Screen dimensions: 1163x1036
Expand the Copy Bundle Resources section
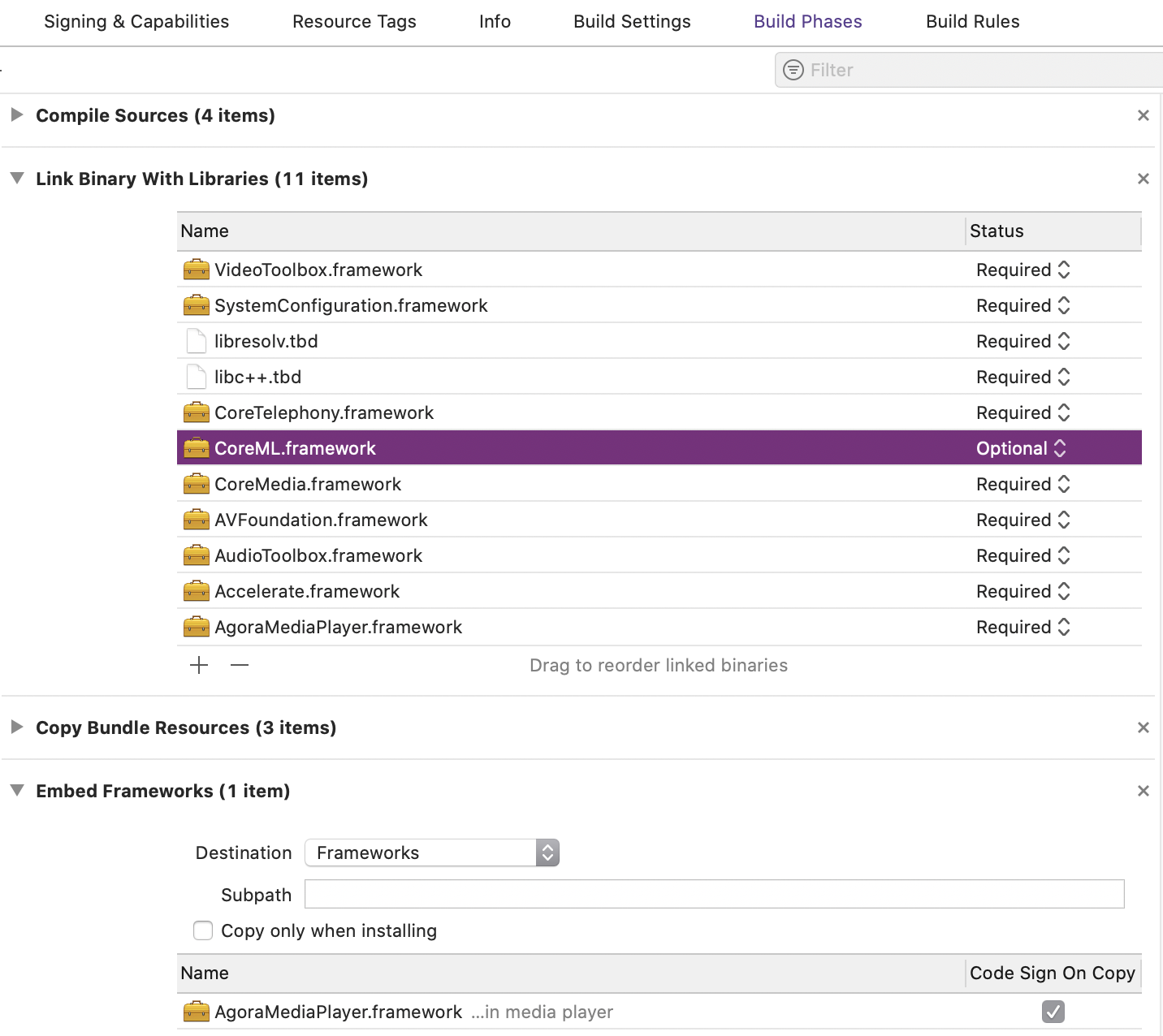(16, 727)
